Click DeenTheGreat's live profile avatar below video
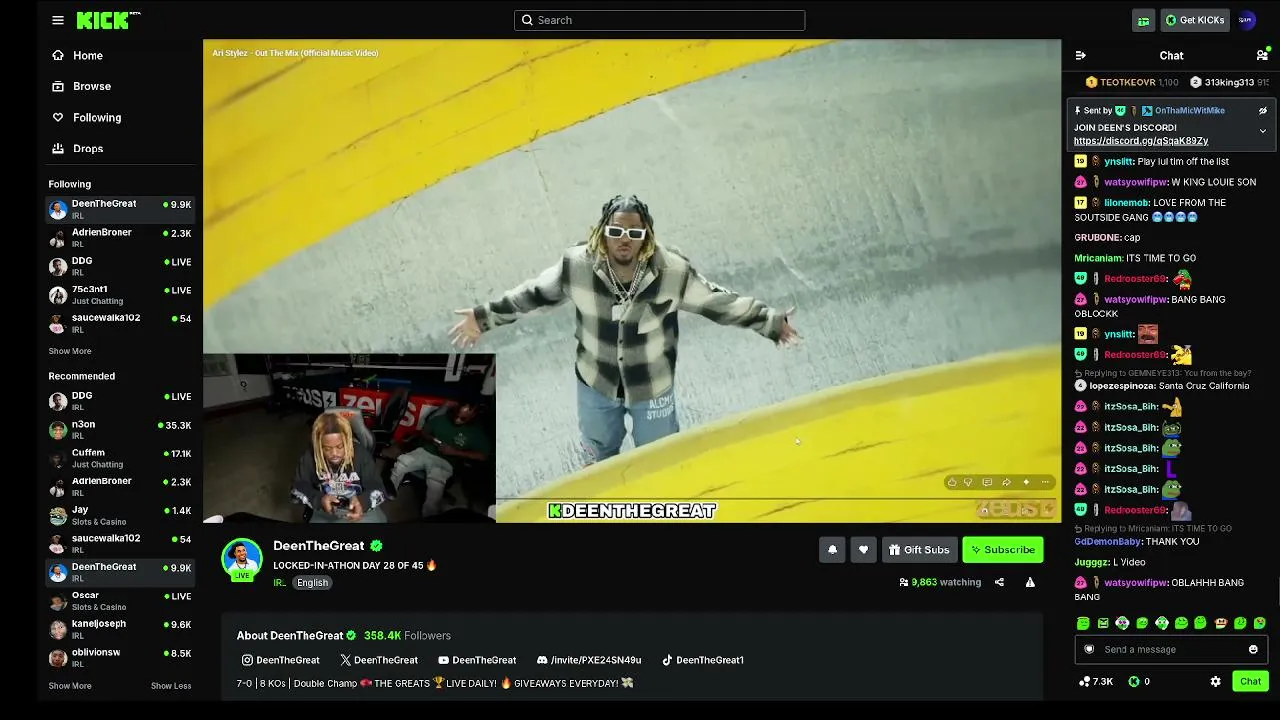This screenshot has height=720, width=1280. click(242, 560)
